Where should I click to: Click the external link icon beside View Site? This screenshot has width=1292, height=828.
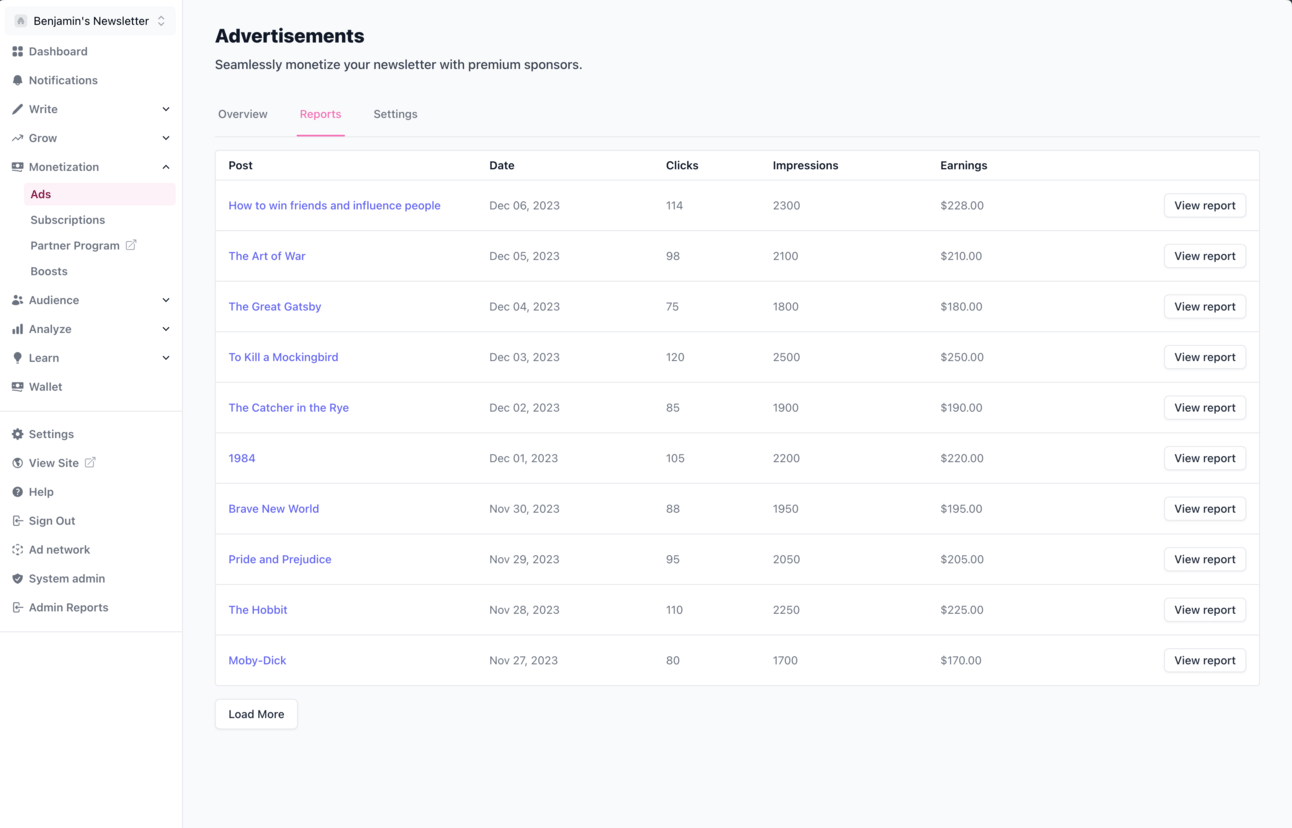click(x=90, y=462)
